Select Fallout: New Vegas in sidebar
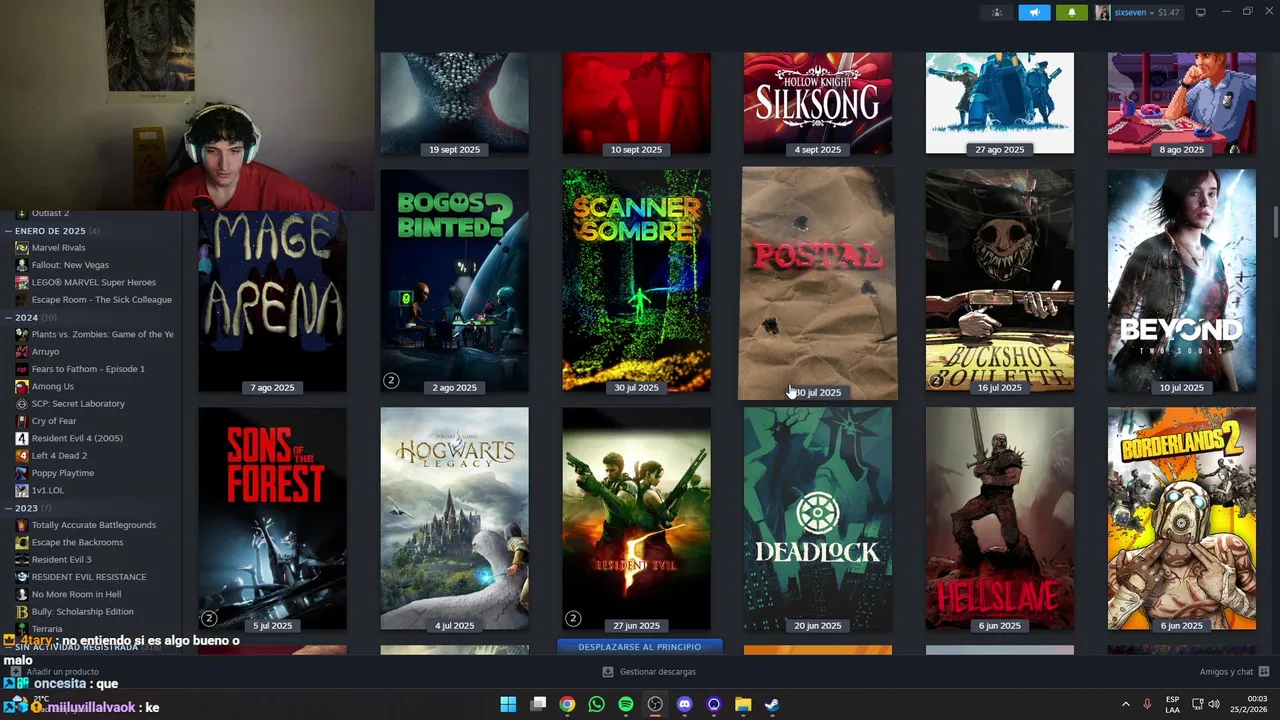The image size is (1280, 720). (70, 265)
